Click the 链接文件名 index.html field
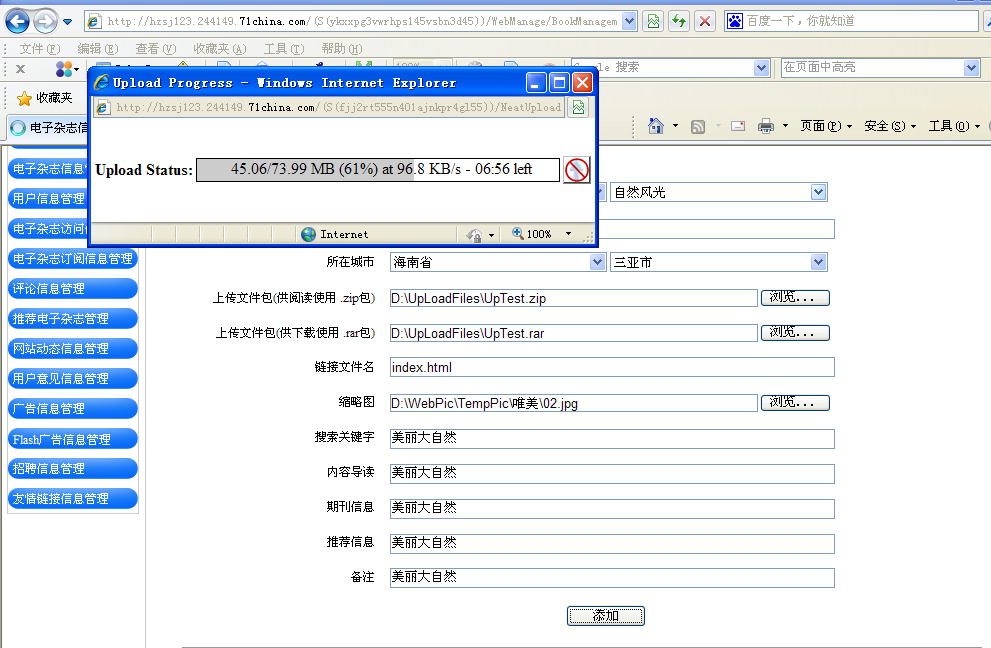The width and height of the screenshot is (991, 648). 612,367
